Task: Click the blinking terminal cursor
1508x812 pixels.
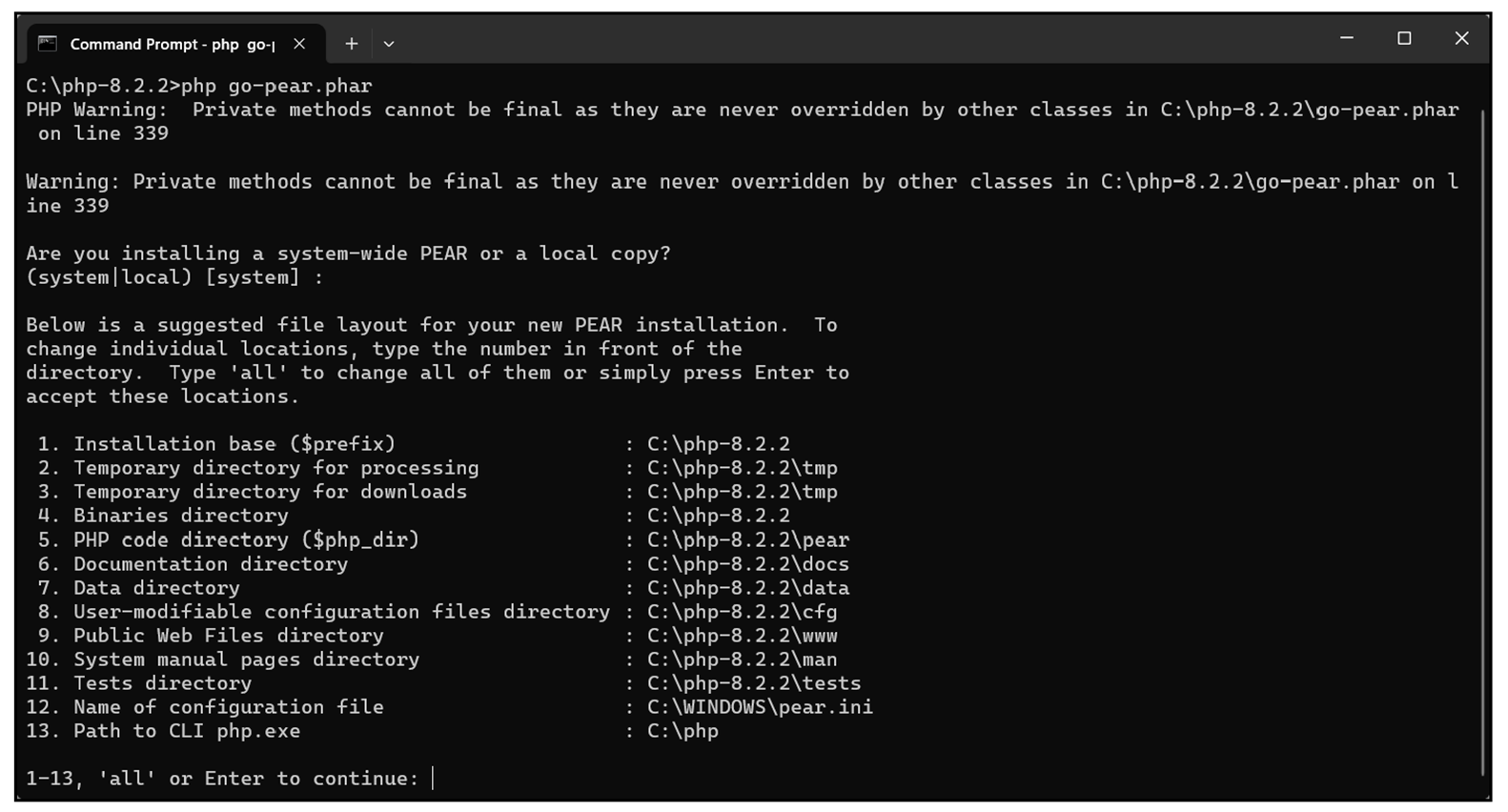Action: 434,779
